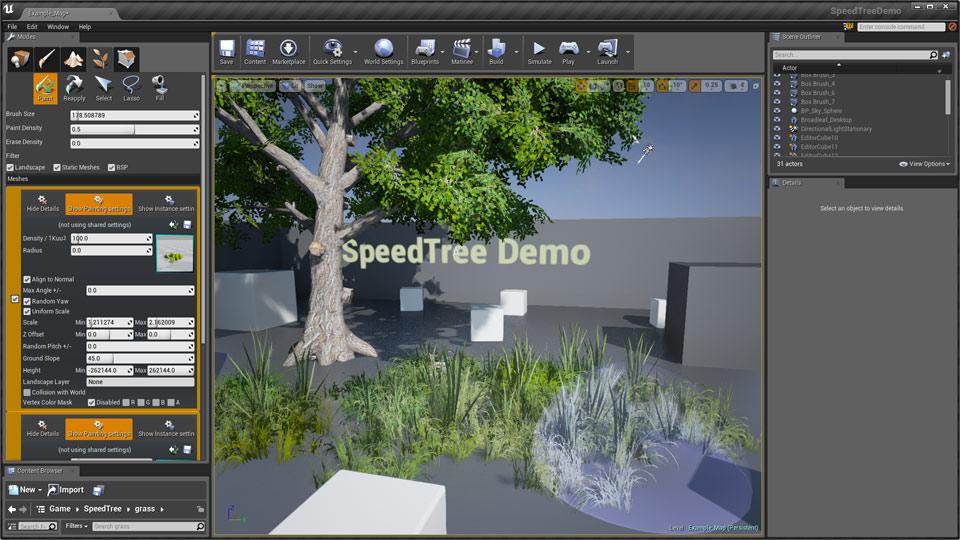Click the Import button
The height and width of the screenshot is (540, 960).
tap(66, 490)
